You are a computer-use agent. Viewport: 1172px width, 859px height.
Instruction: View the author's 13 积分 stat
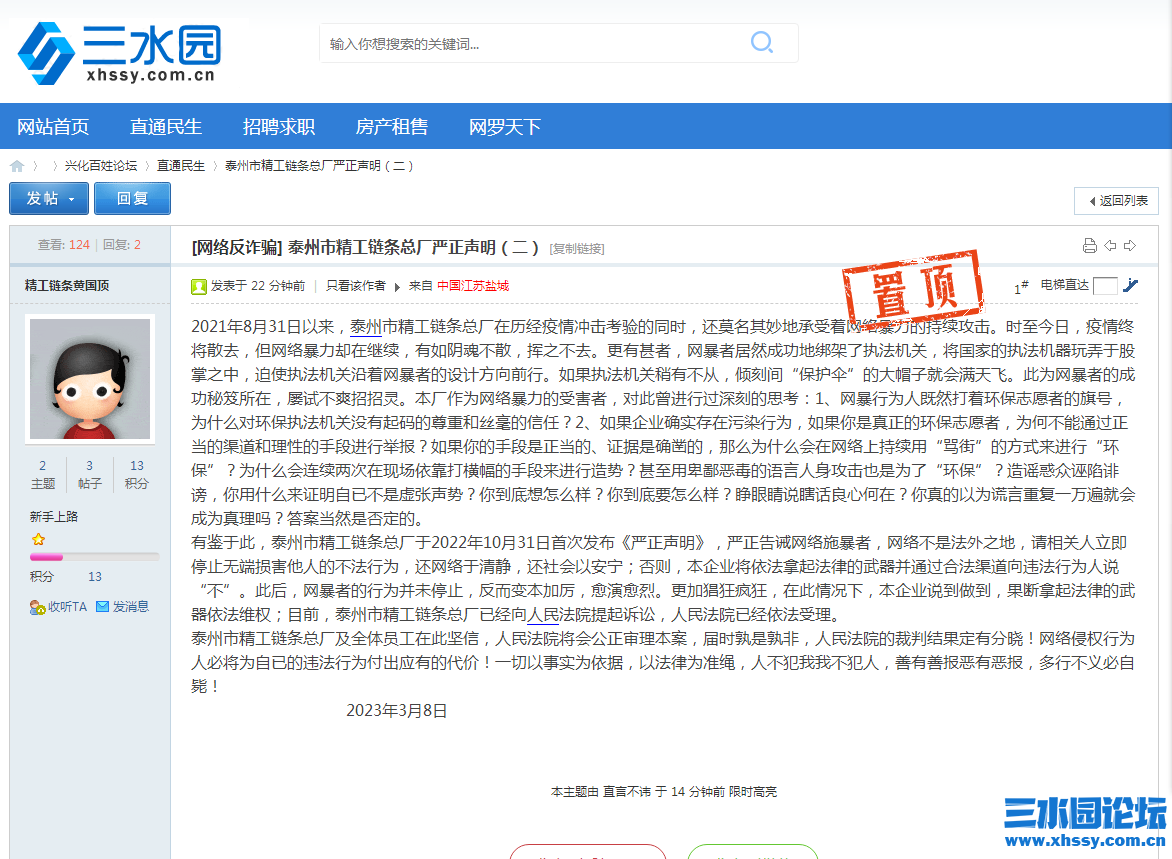point(137,475)
